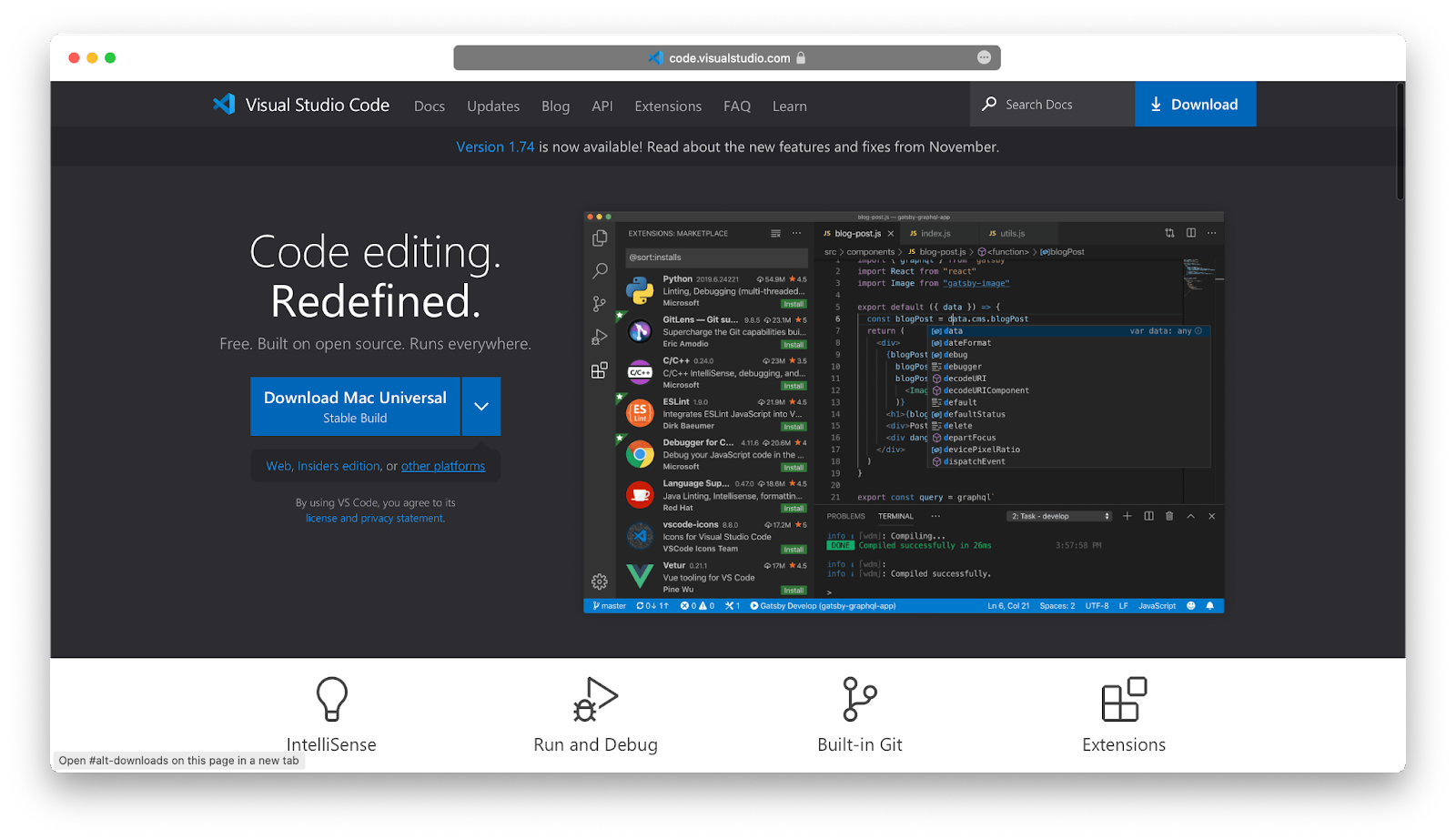Viewport: 1456px width, 839px height.
Task: Open the '2: Task - develop' terminal dropdown
Action: [1060, 517]
